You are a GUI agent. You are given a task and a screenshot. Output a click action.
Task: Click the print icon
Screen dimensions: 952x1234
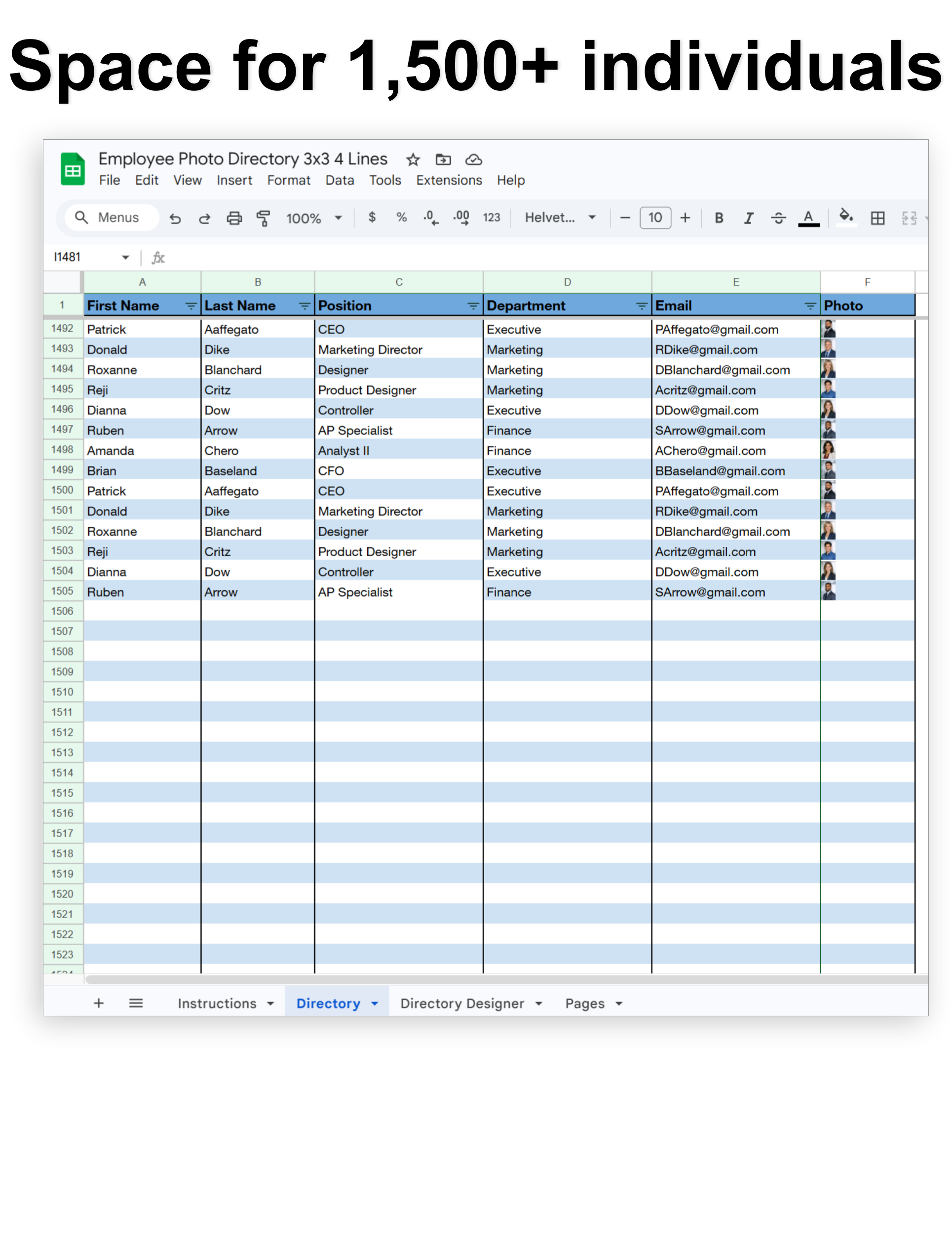(234, 218)
